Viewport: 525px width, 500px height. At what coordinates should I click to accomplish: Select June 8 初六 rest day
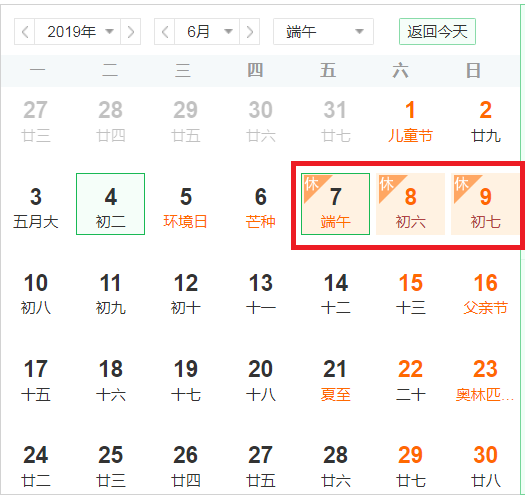410,204
